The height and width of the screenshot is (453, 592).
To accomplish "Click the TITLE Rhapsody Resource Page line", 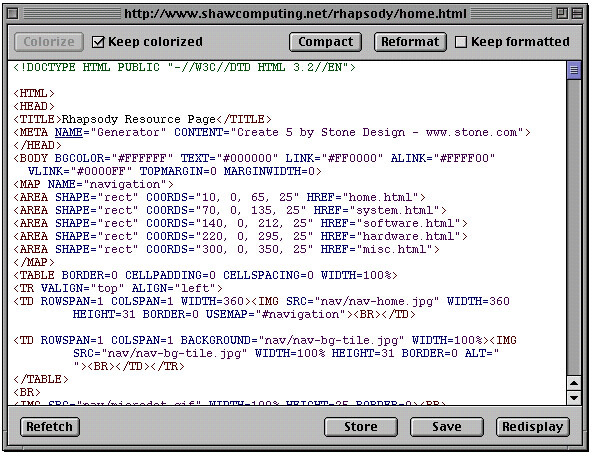I will coord(142,120).
